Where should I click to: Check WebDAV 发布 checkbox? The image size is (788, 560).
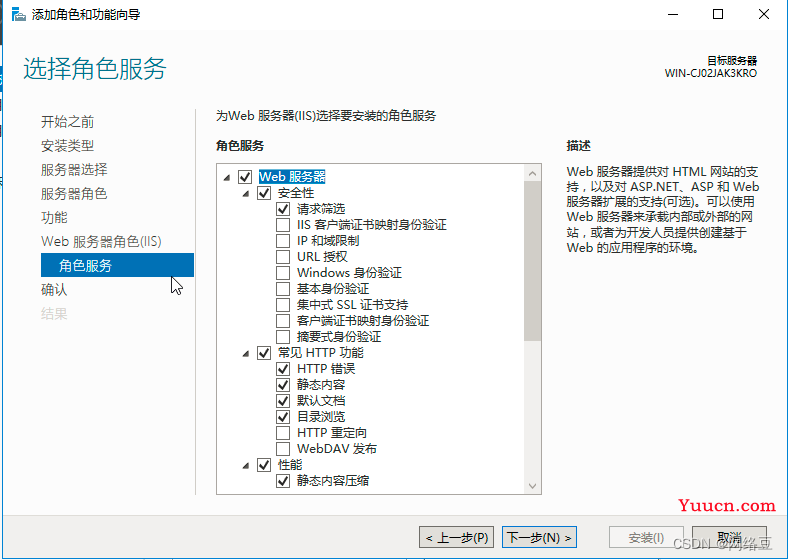point(283,449)
